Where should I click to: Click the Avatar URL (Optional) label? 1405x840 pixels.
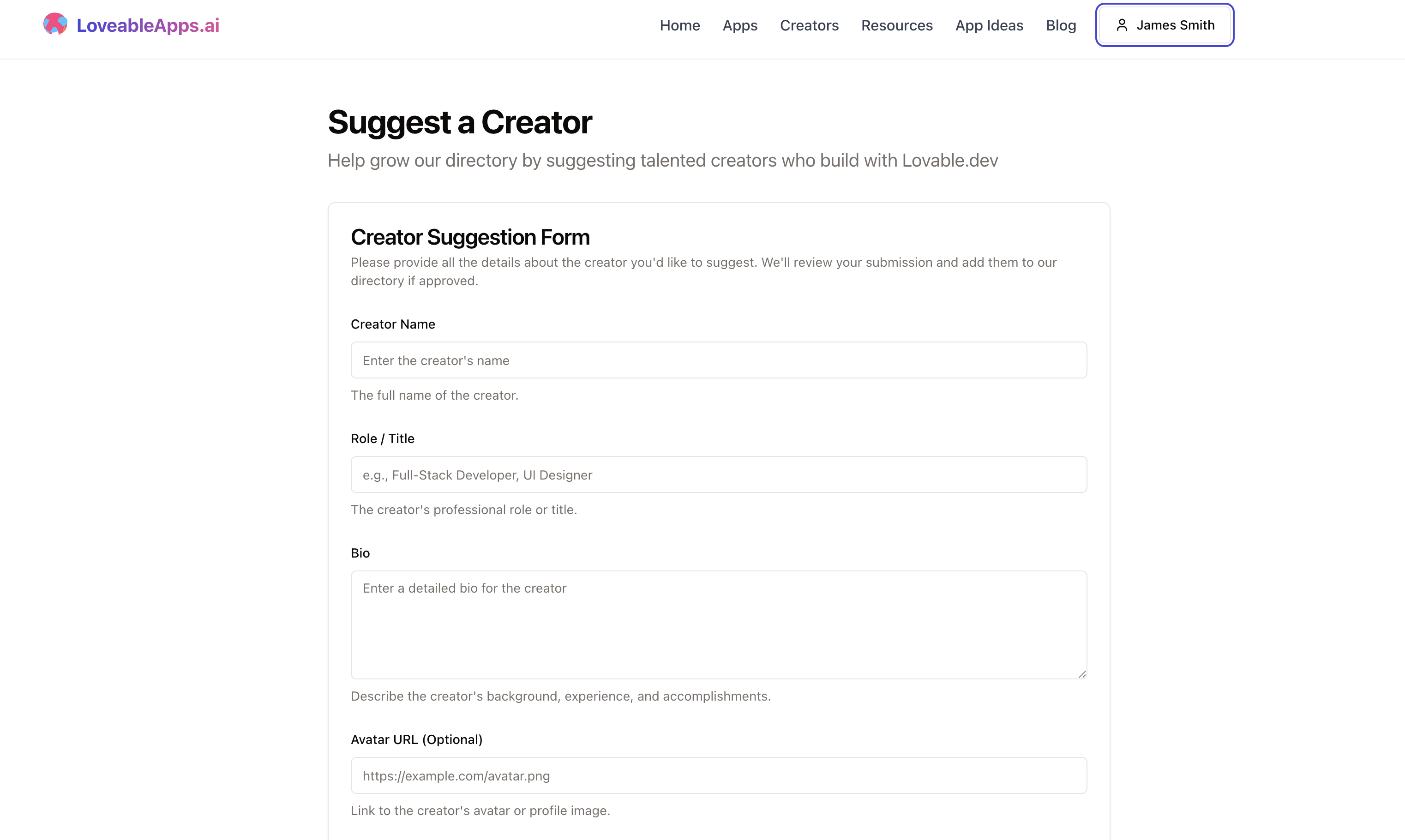tap(416, 739)
